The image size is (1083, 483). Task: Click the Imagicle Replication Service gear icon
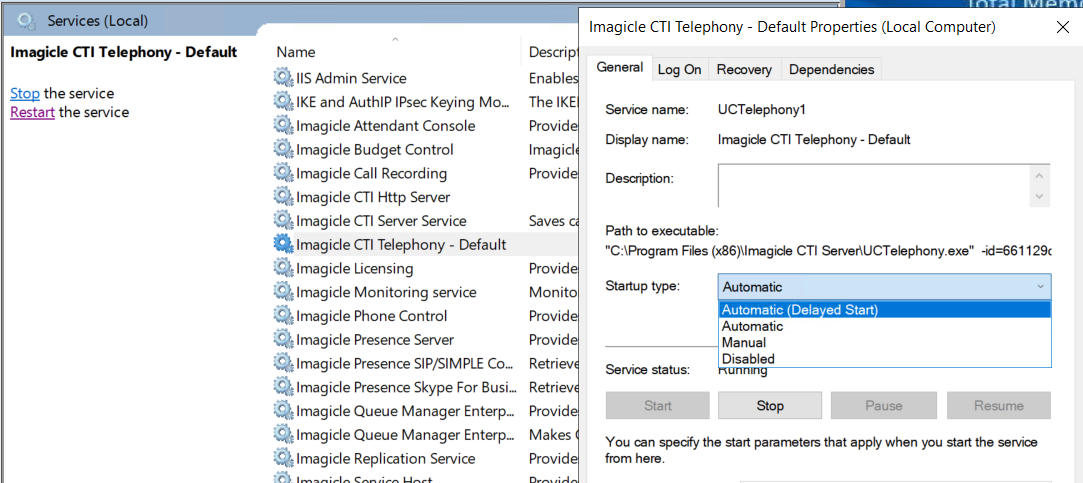(x=284, y=459)
